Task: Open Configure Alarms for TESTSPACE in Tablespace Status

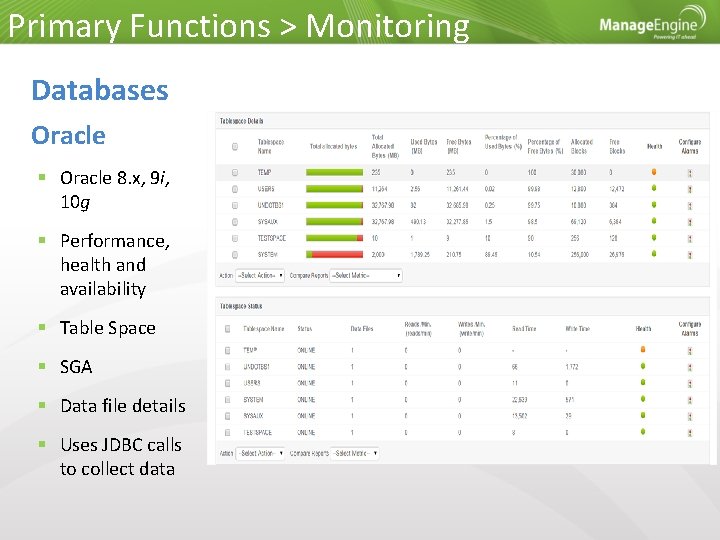Action: (x=690, y=433)
